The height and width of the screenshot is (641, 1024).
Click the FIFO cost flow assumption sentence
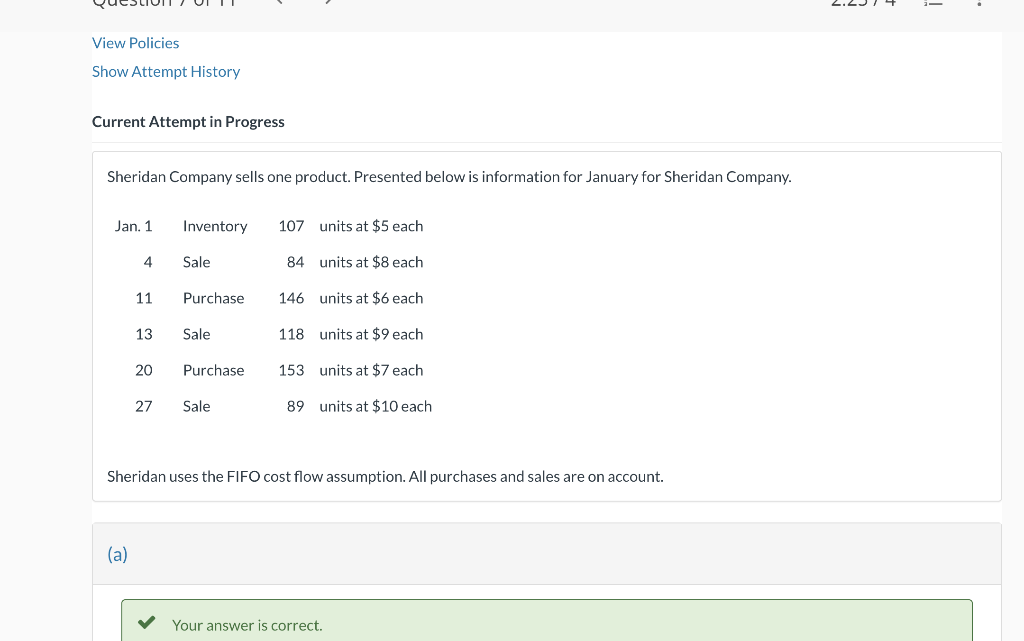pyautogui.click(x=385, y=477)
